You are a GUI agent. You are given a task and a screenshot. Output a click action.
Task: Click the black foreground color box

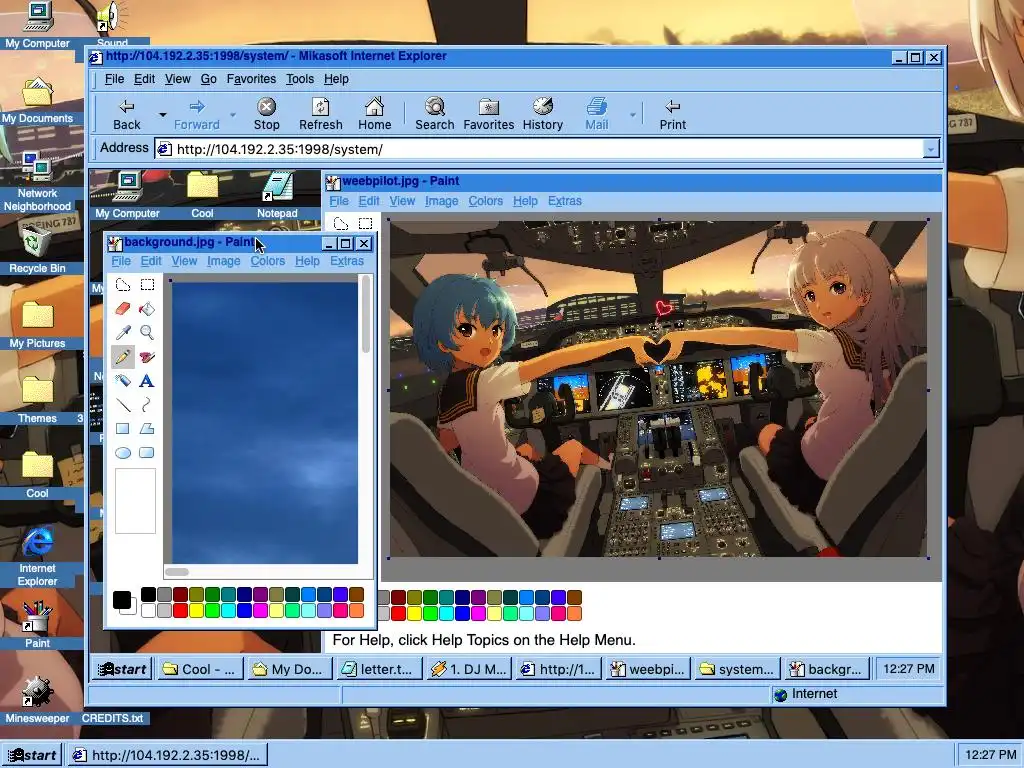pos(121,600)
